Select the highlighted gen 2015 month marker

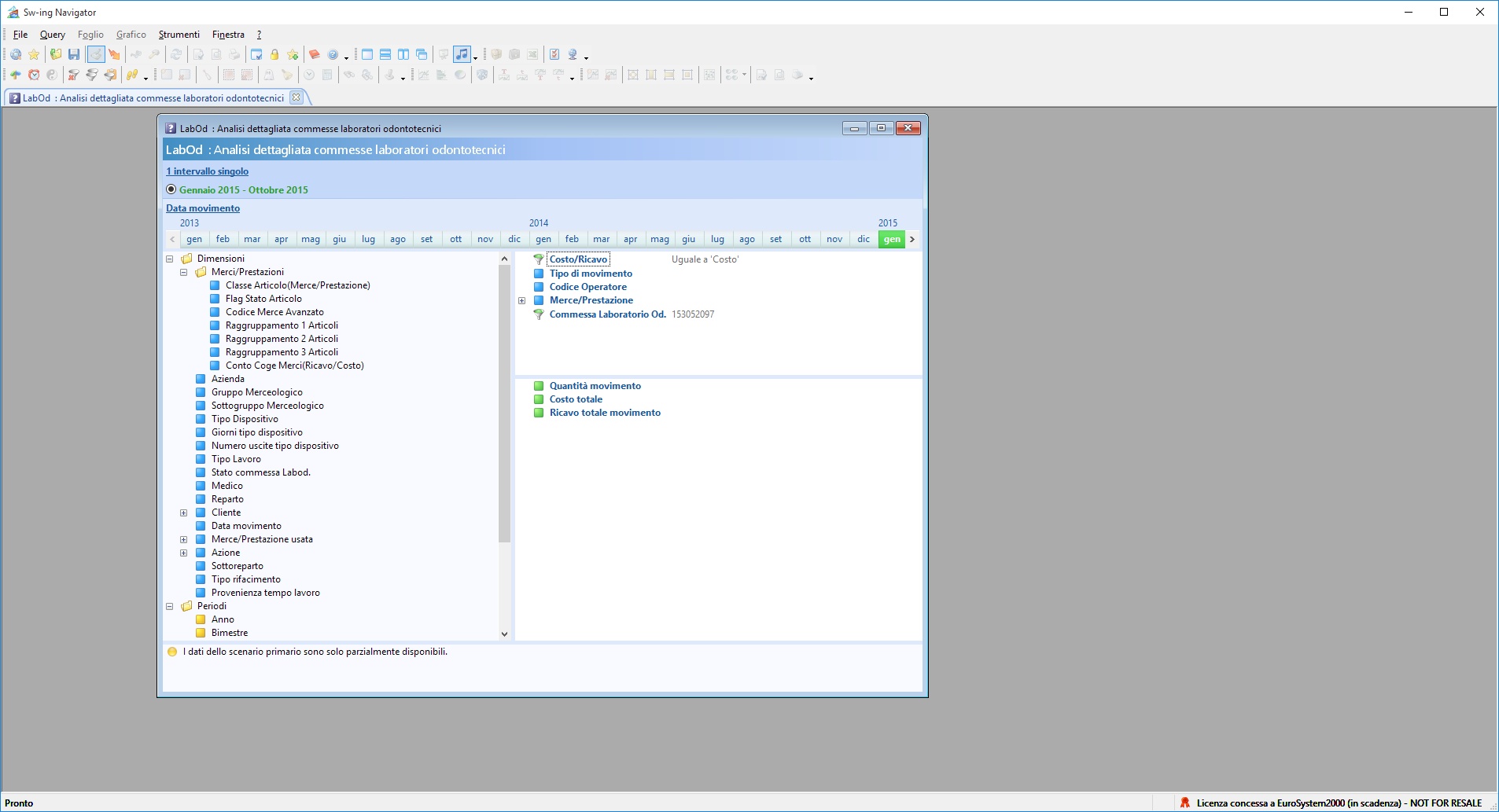coord(892,239)
